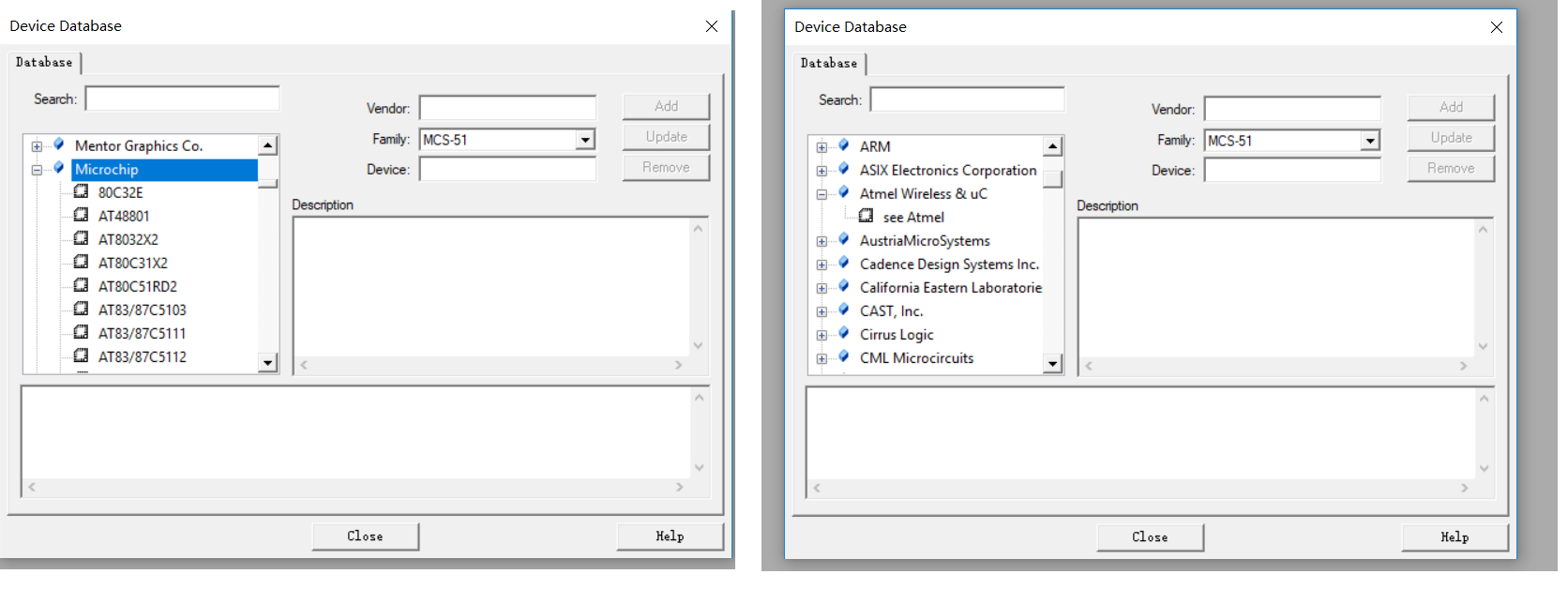
Task: Click the Close button in the right window
Action: [x=1151, y=537]
